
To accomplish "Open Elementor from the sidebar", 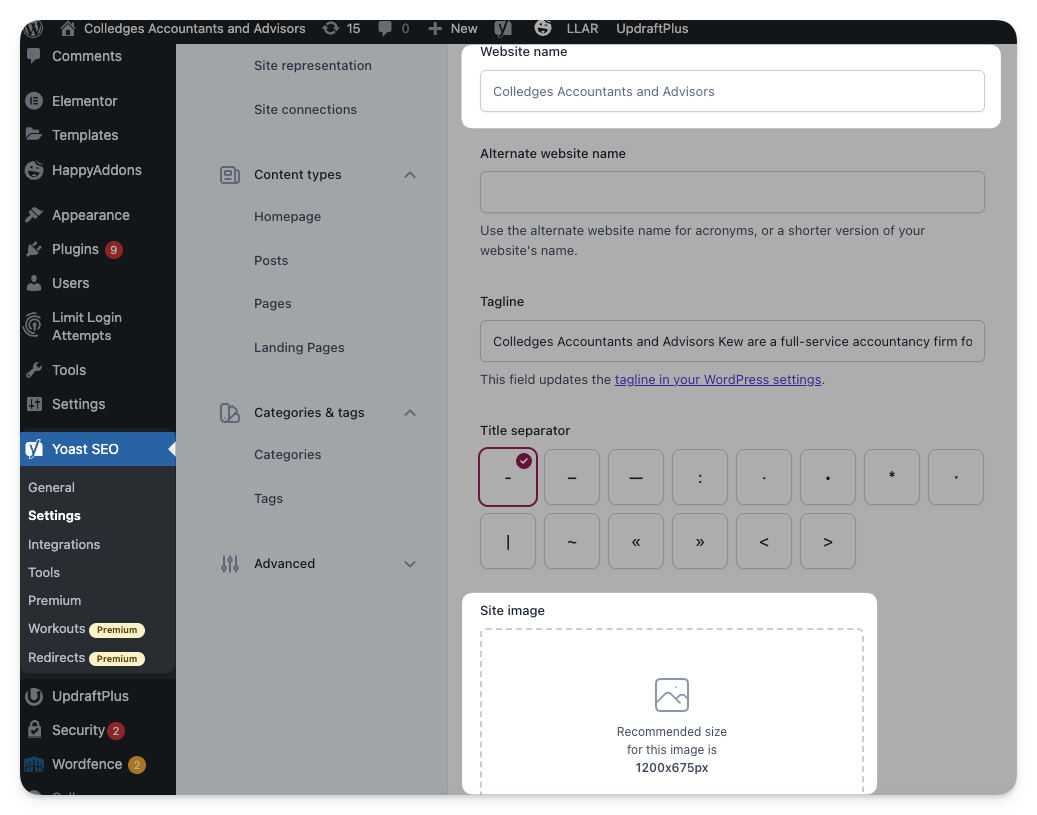I will click(84, 101).
